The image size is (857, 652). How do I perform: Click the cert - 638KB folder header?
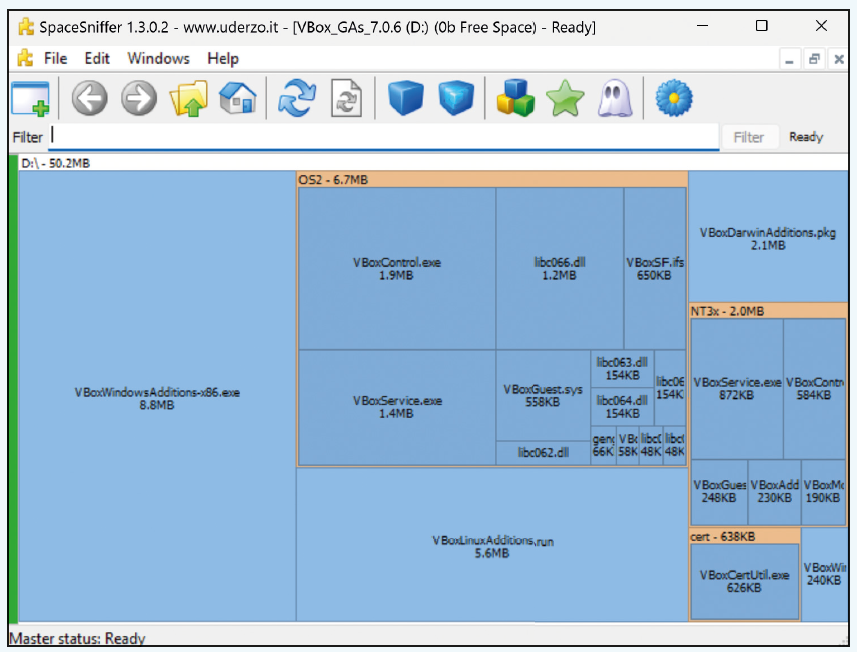pos(744,537)
